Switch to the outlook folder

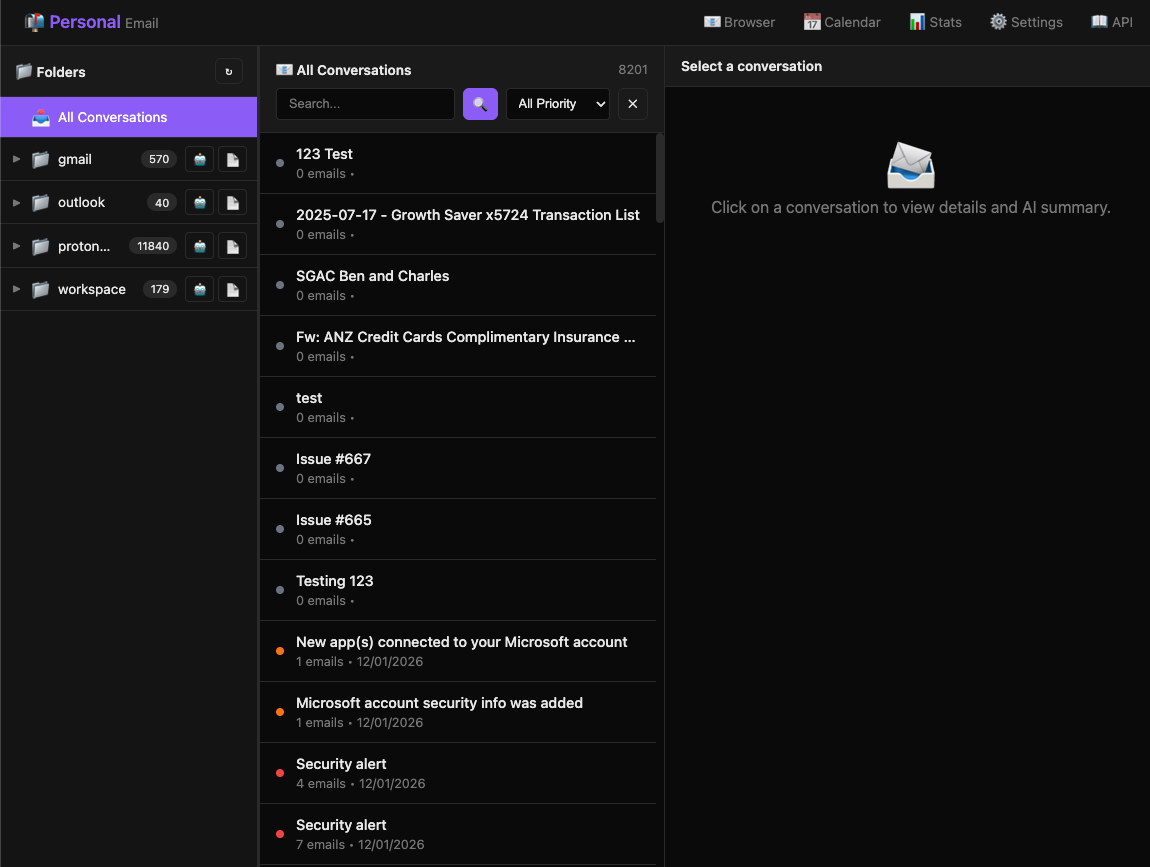pos(82,202)
